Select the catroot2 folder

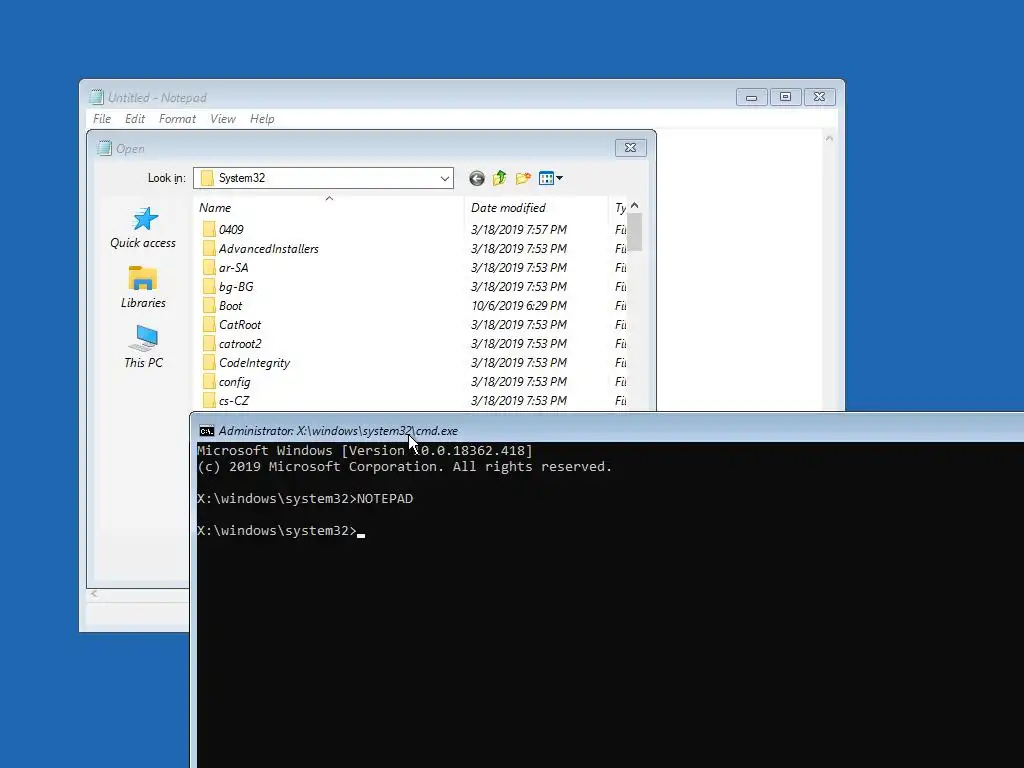point(240,344)
